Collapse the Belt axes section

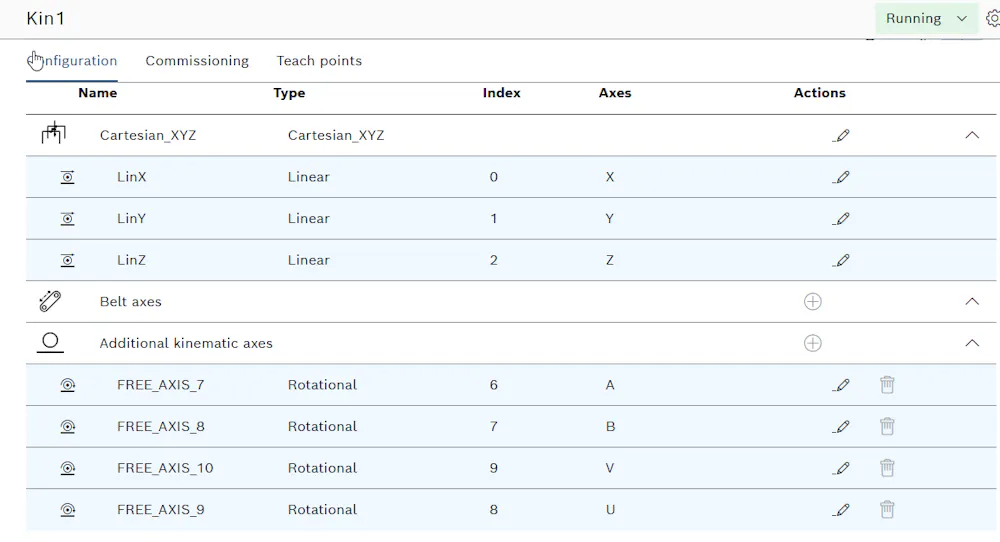[972, 302]
